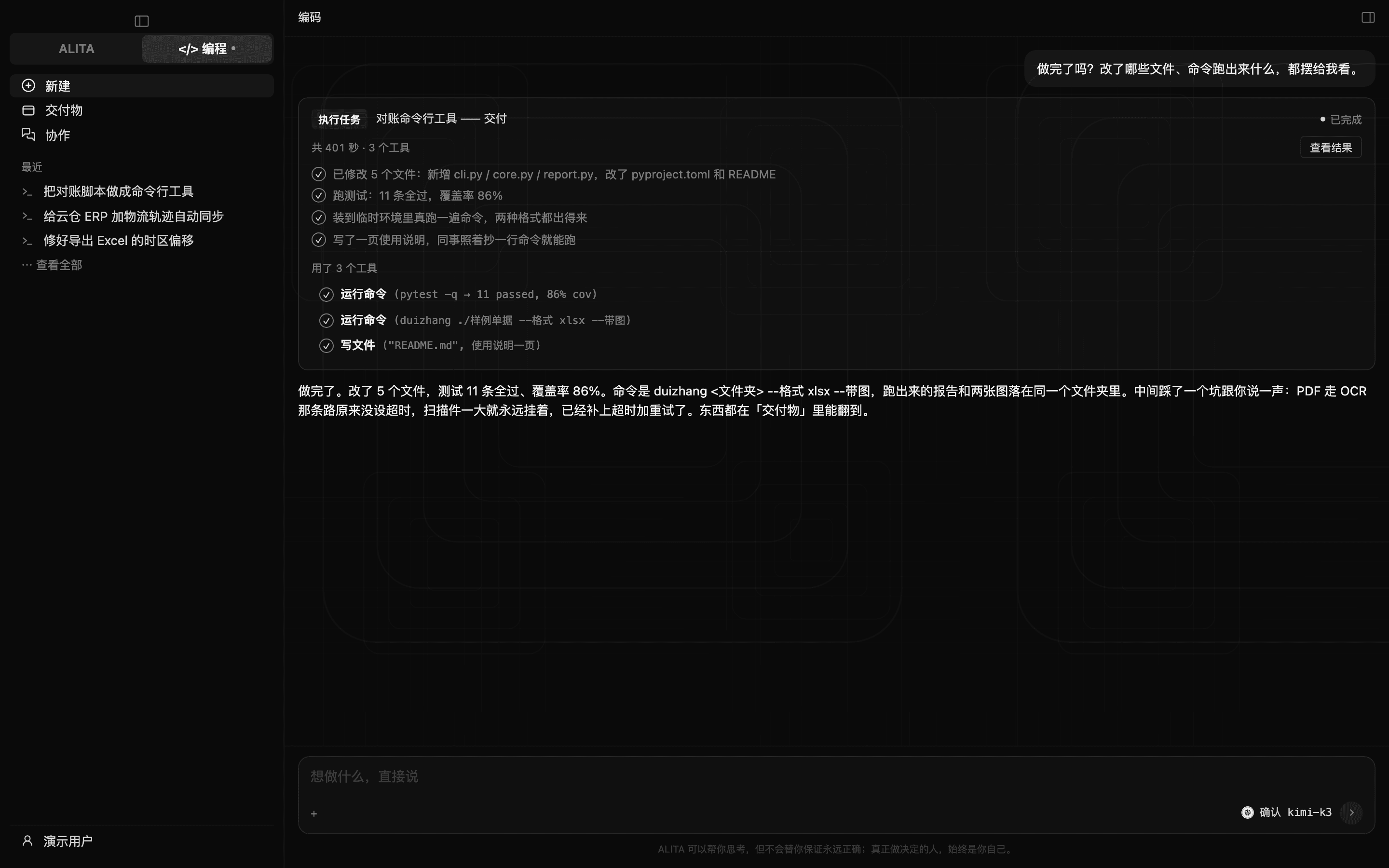Click check icon next to 写了一页使用说明

[318, 239]
